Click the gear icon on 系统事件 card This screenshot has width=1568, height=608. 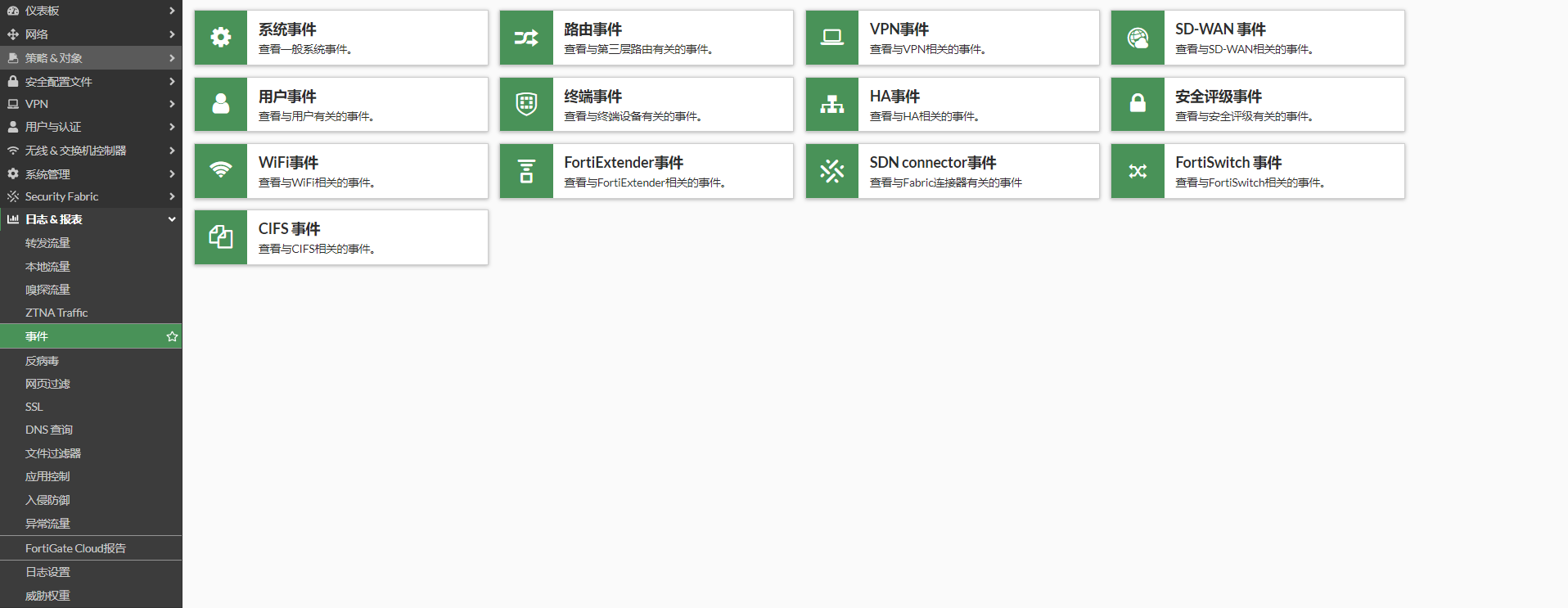coord(221,38)
